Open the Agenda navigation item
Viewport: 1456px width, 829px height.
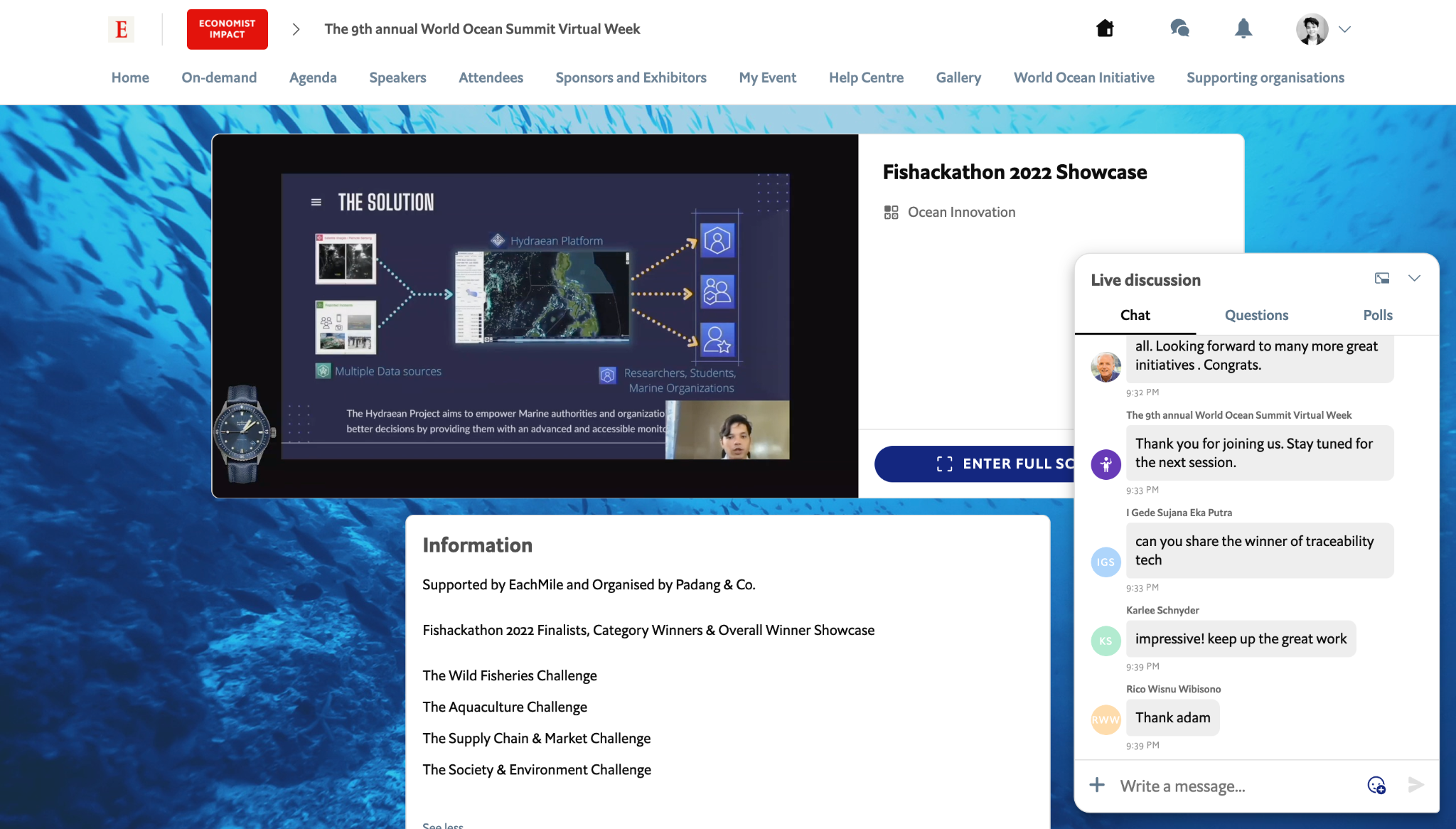313,77
